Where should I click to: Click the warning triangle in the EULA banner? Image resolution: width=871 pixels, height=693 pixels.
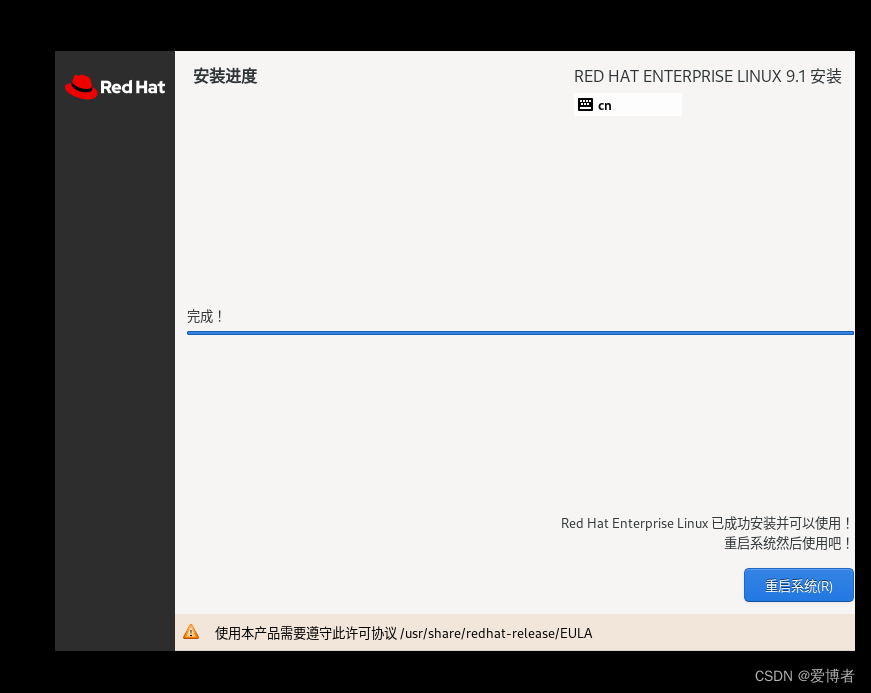tap(191, 631)
